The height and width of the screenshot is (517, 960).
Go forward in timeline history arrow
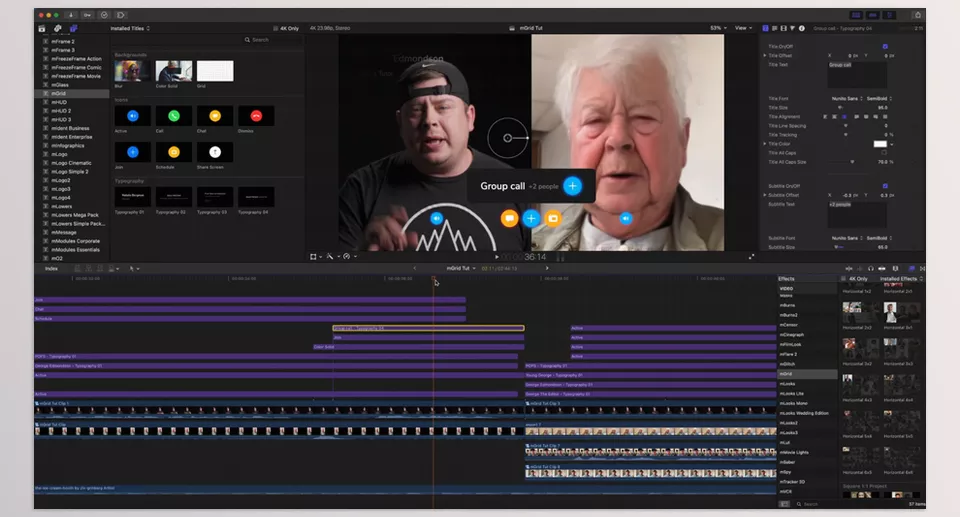point(547,268)
